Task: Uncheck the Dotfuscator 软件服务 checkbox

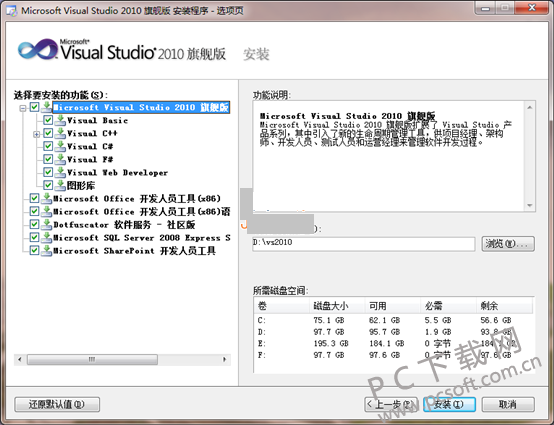Action: [x=34, y=224]
